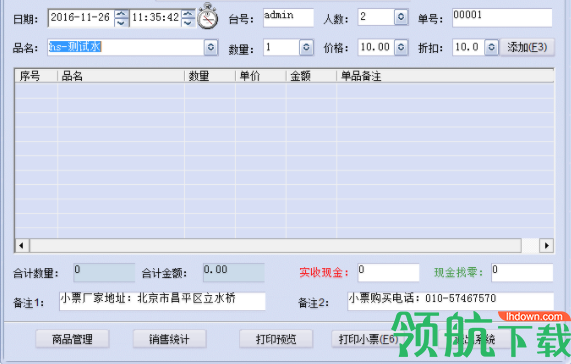Click the 折扣 field 10.0
Image resolution: width=571 pixels, height=364 pixels.
(x=469, y=47)
